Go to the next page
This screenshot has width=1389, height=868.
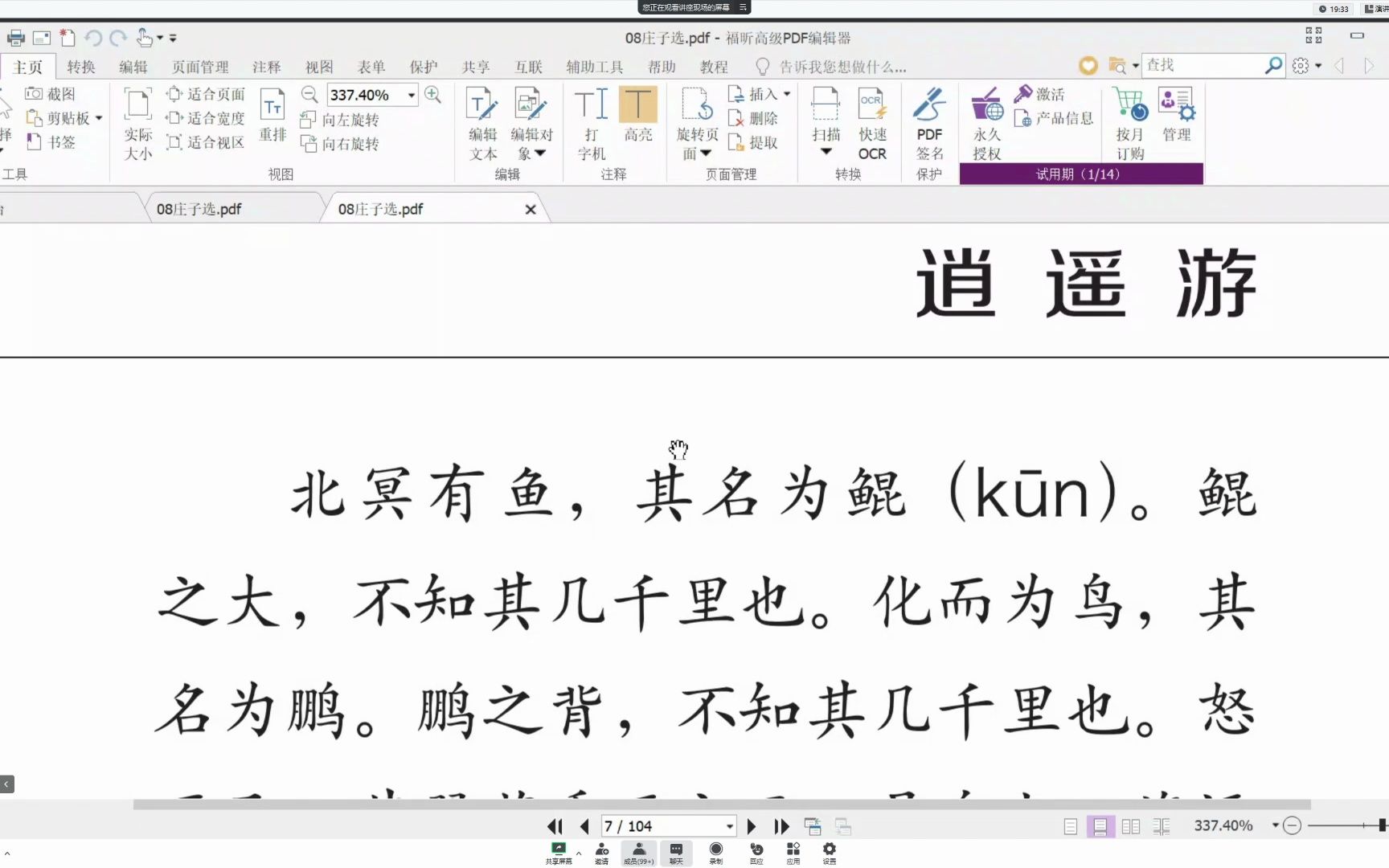coord(751,826)
